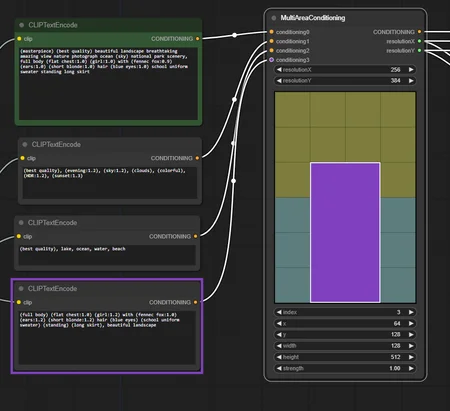Screen dimensions: 450x411
Task: Click the purple conditioning3 input socket
Action: [272, 60]
